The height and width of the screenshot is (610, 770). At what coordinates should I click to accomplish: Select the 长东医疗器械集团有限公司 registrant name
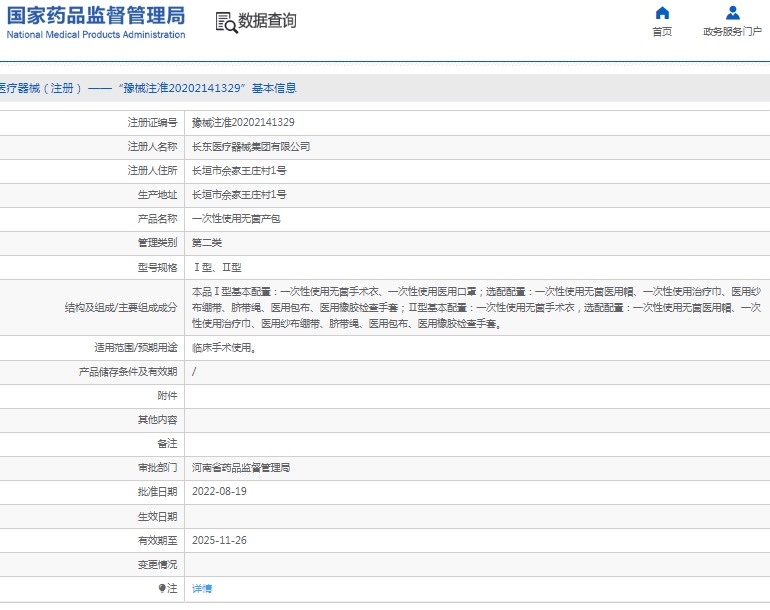click(251, 146)
